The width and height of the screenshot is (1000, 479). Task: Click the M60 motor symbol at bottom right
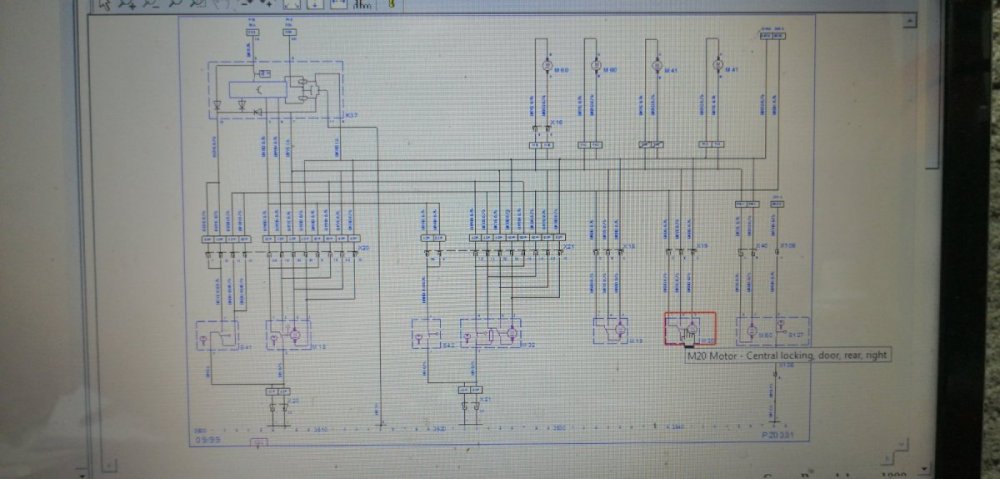pos(751,330)
